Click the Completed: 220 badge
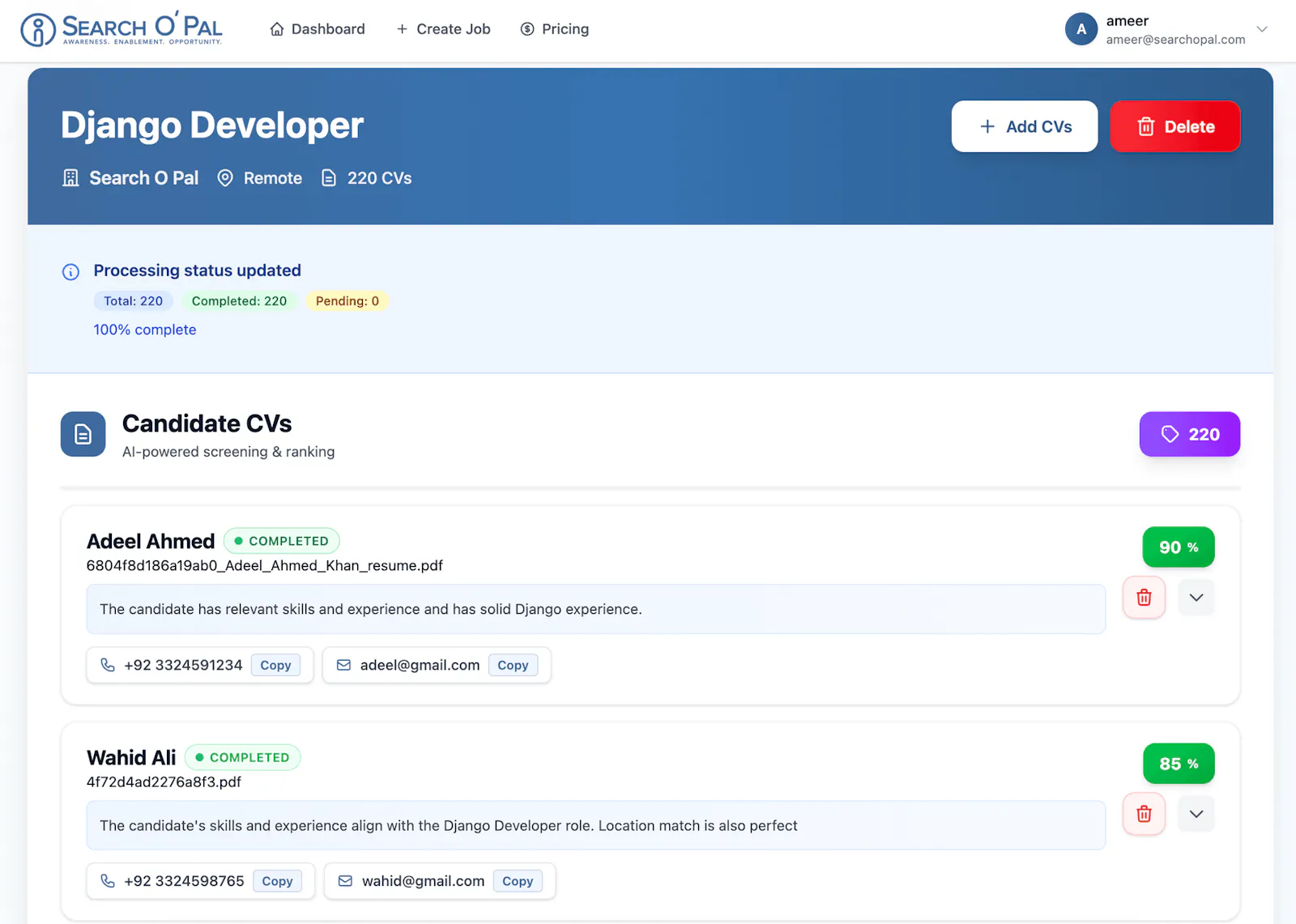 pyautogui.click(x=239, y=301)
